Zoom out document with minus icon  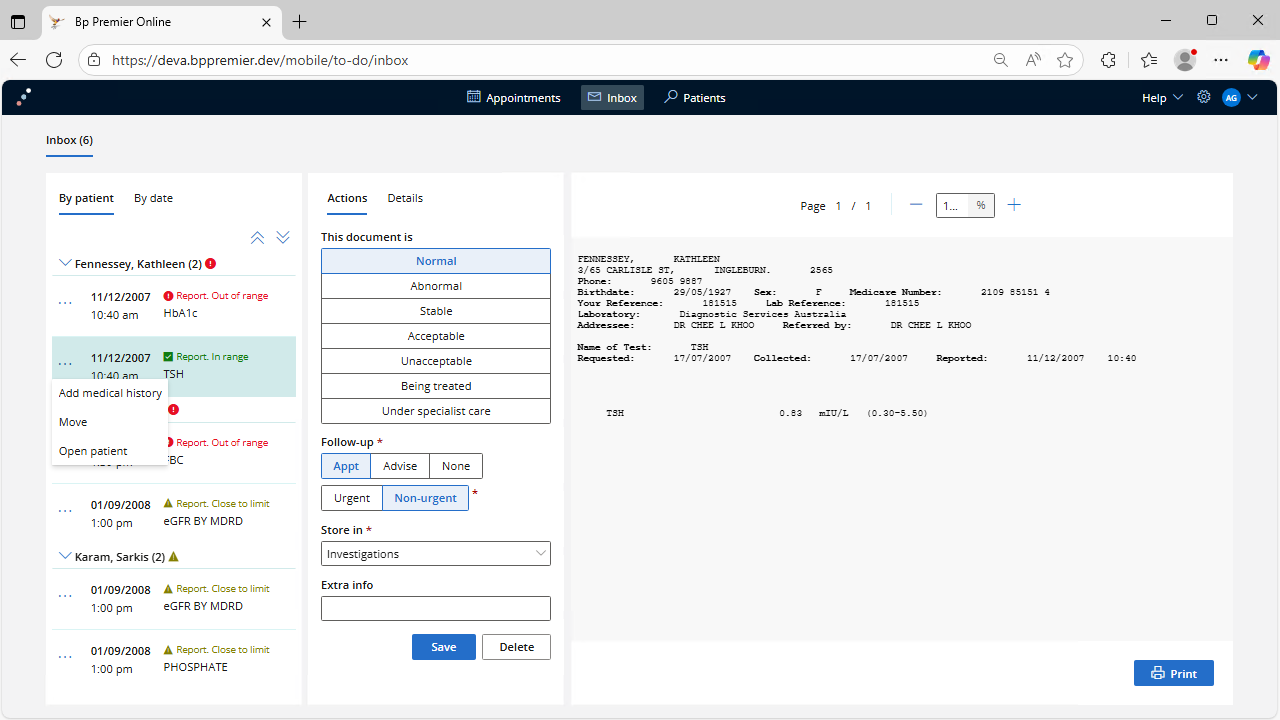pos(916,205)
